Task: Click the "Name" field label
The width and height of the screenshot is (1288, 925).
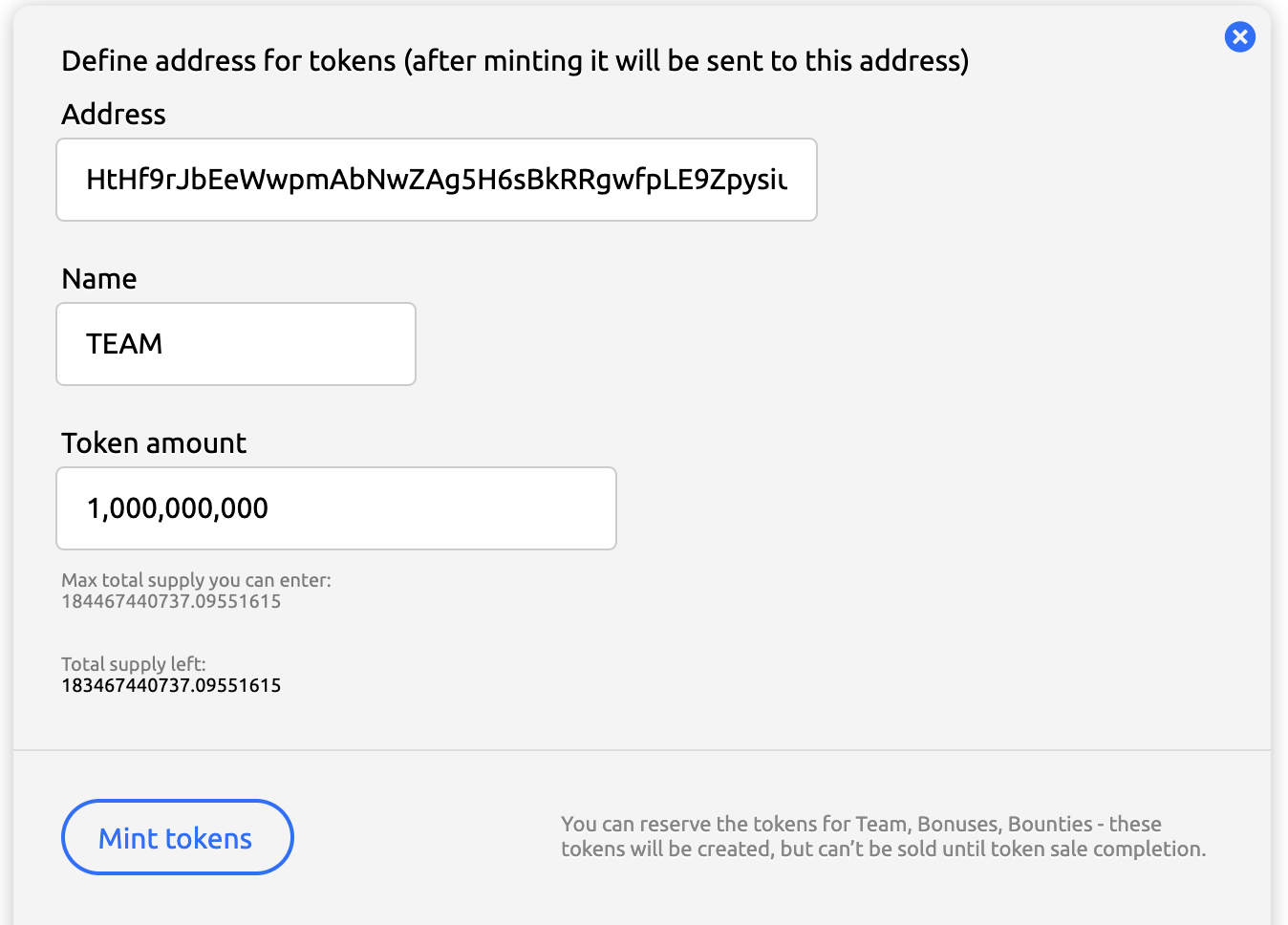Action: point(99,279)
